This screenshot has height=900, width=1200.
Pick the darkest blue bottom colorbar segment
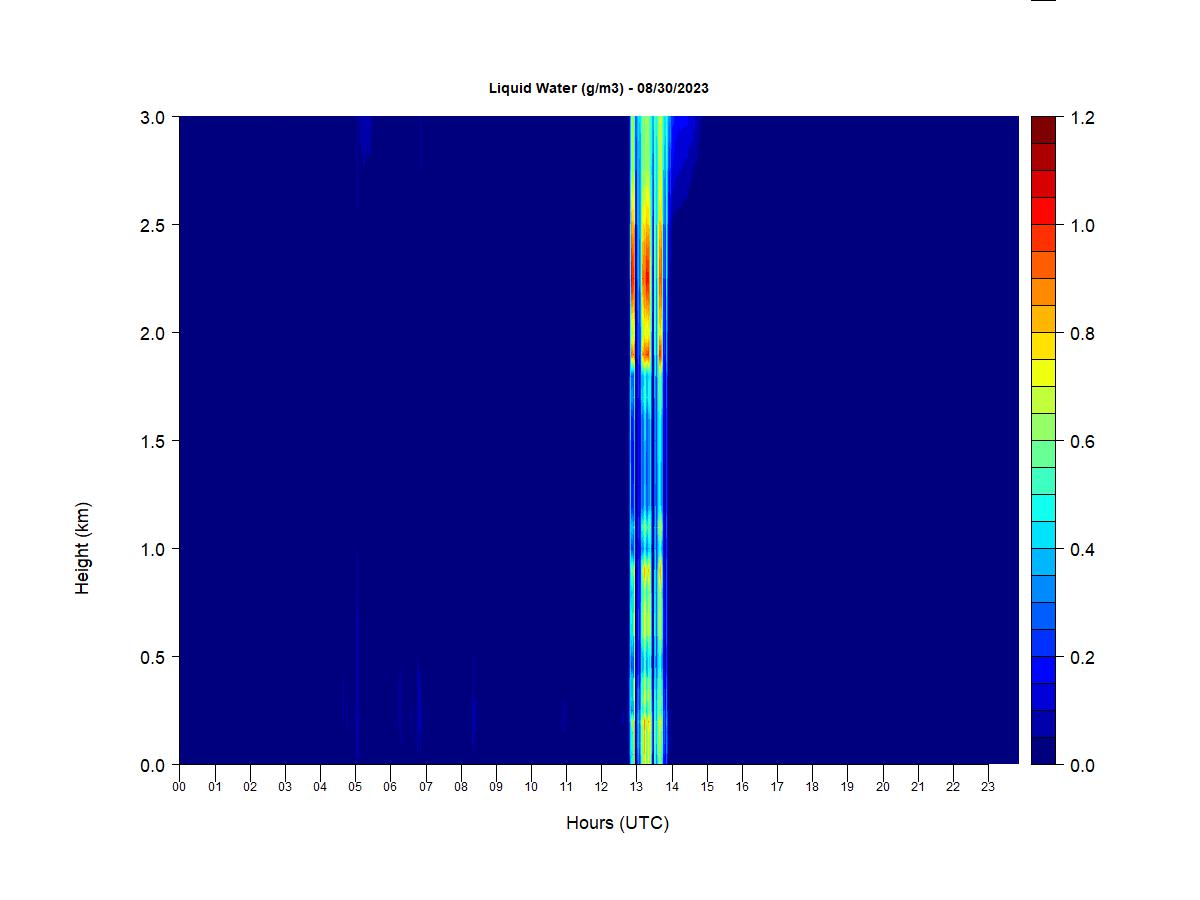(x=1043, y=751)
